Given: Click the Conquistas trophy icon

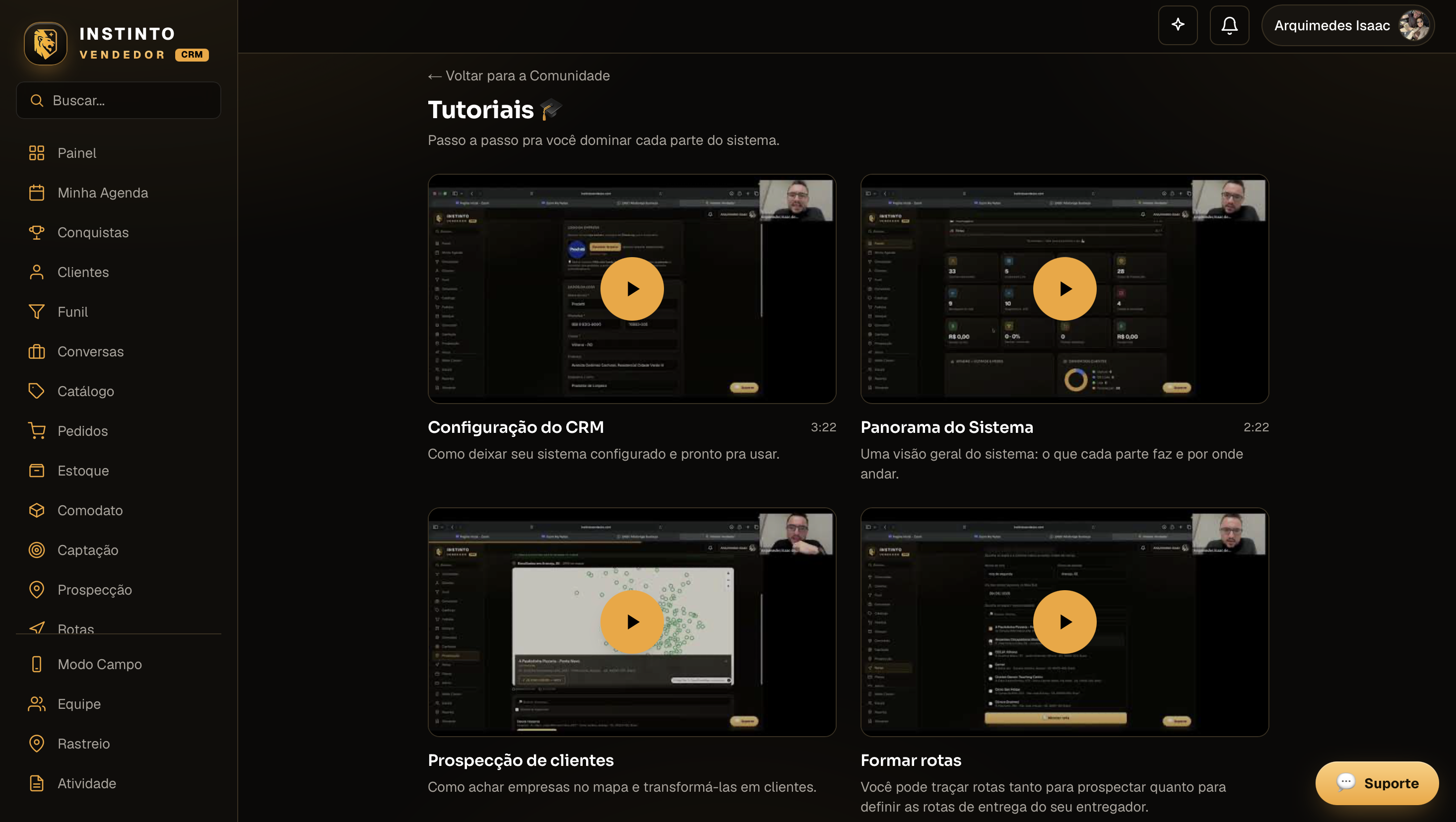Looking at the screenshot, I should point(37,232).
